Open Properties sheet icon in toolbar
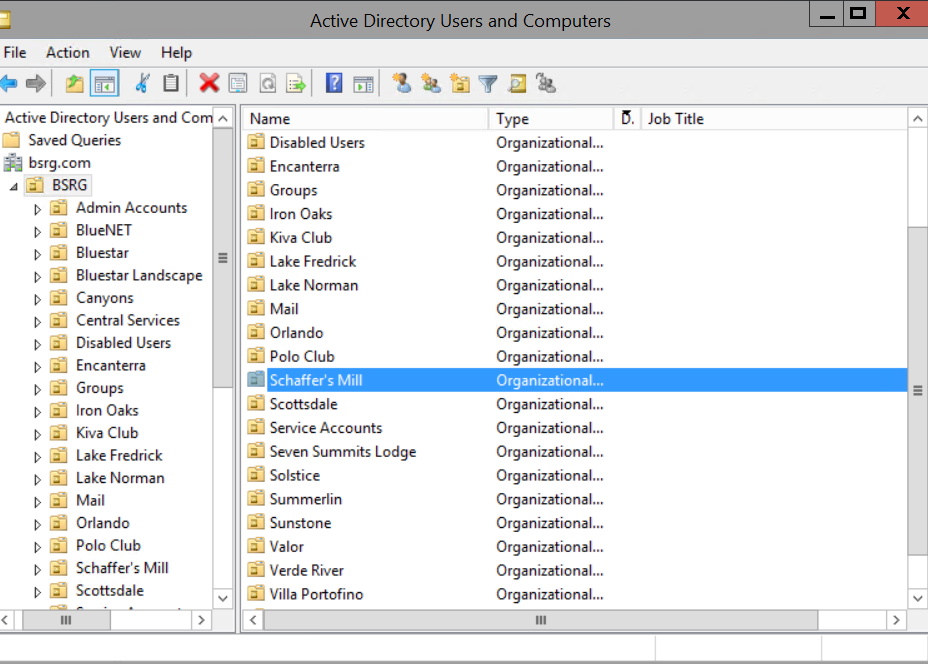The image size is (928, 664). point(238,83)
